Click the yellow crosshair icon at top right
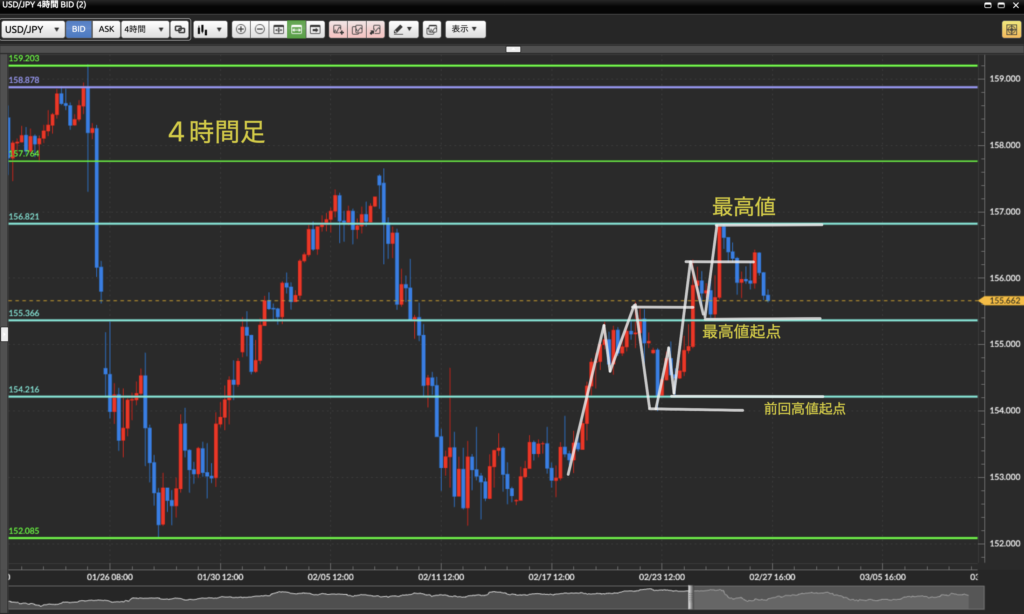The image size is (1024, 614). coord(1010,30)
